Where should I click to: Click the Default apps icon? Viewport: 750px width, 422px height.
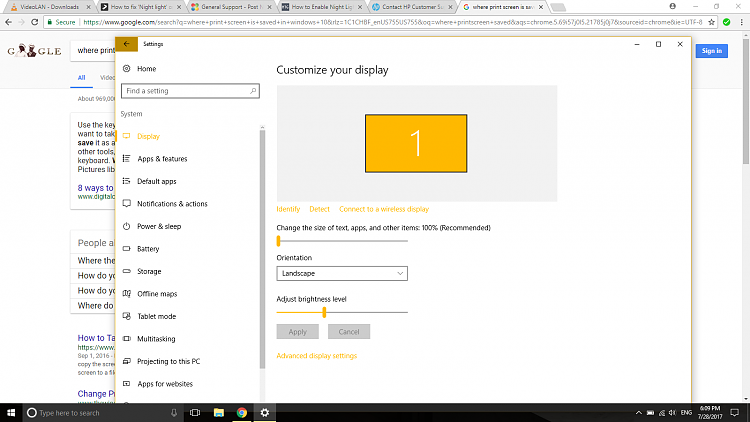click(x=126, y=181)
